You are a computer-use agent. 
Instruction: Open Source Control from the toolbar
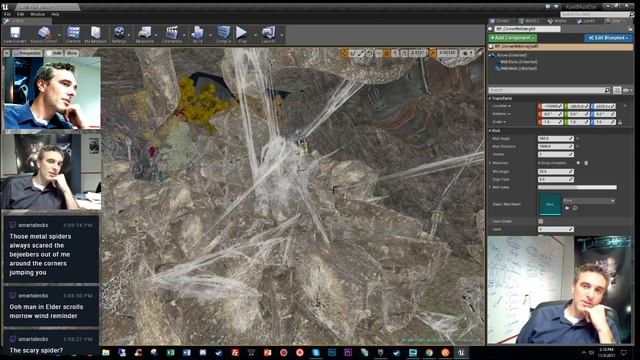click(44, 34)
